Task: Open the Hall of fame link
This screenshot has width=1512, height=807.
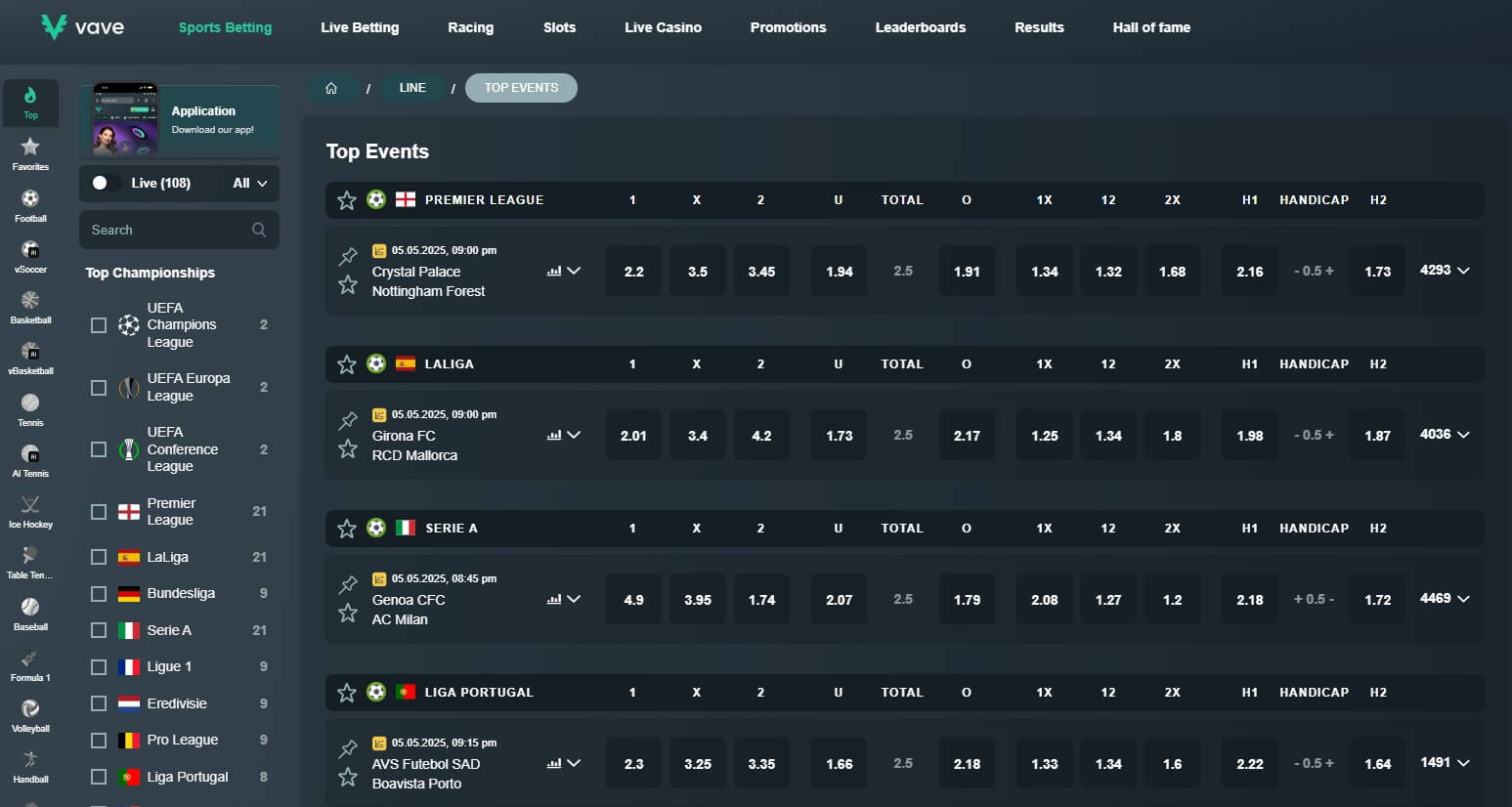Action: point(1151,27)
